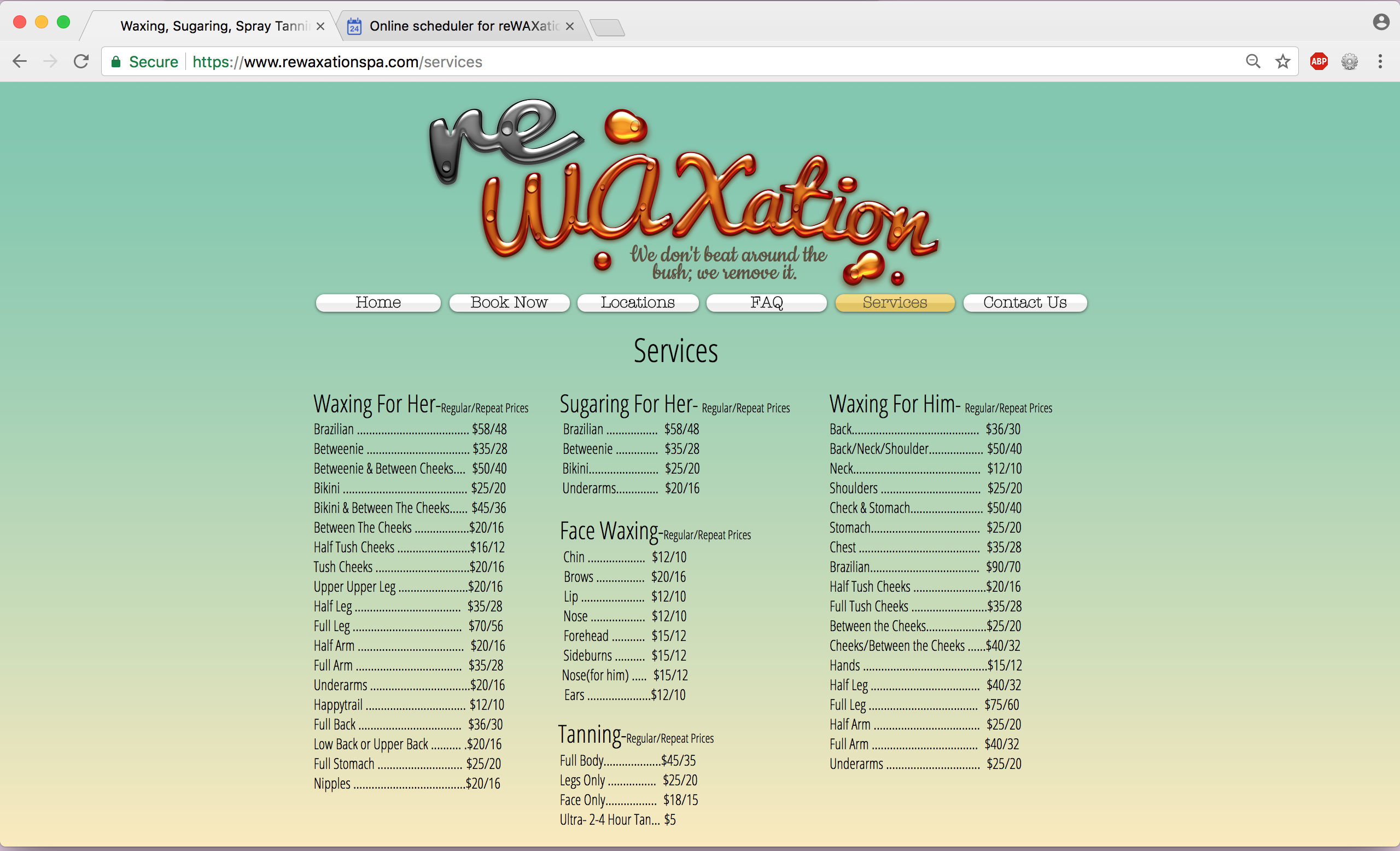Viewport: 1400px width, 851px height.
Task: Open the zoom magnifier icon in address bar
Action: pyautogui.click(x=1253, y=61)
